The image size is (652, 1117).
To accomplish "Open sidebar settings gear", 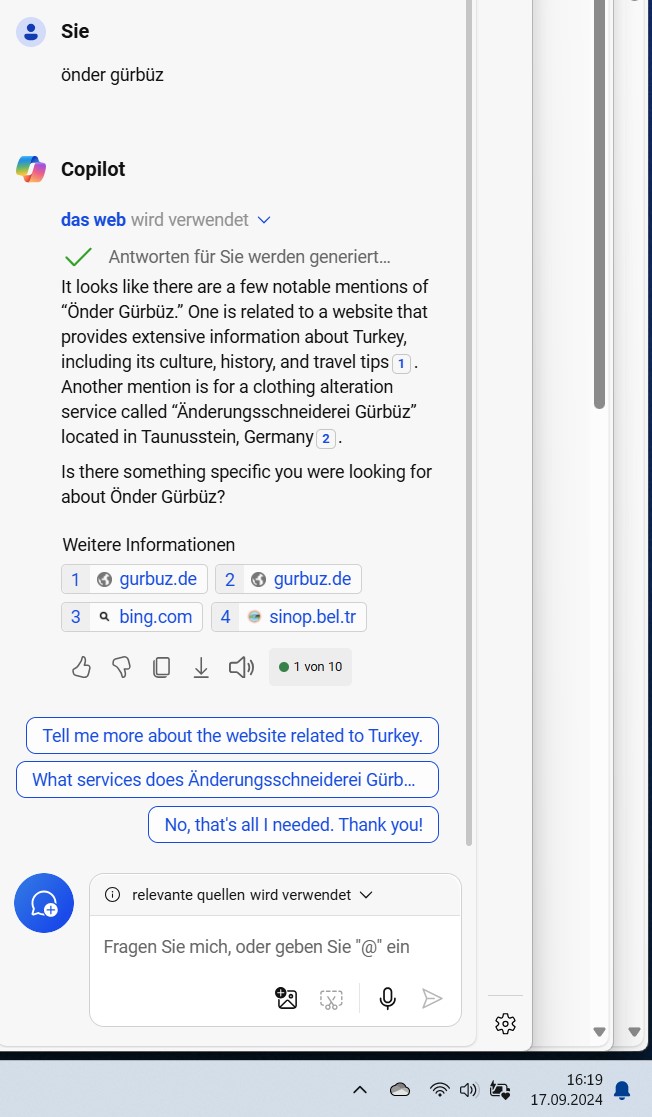I will (505, 1024).
